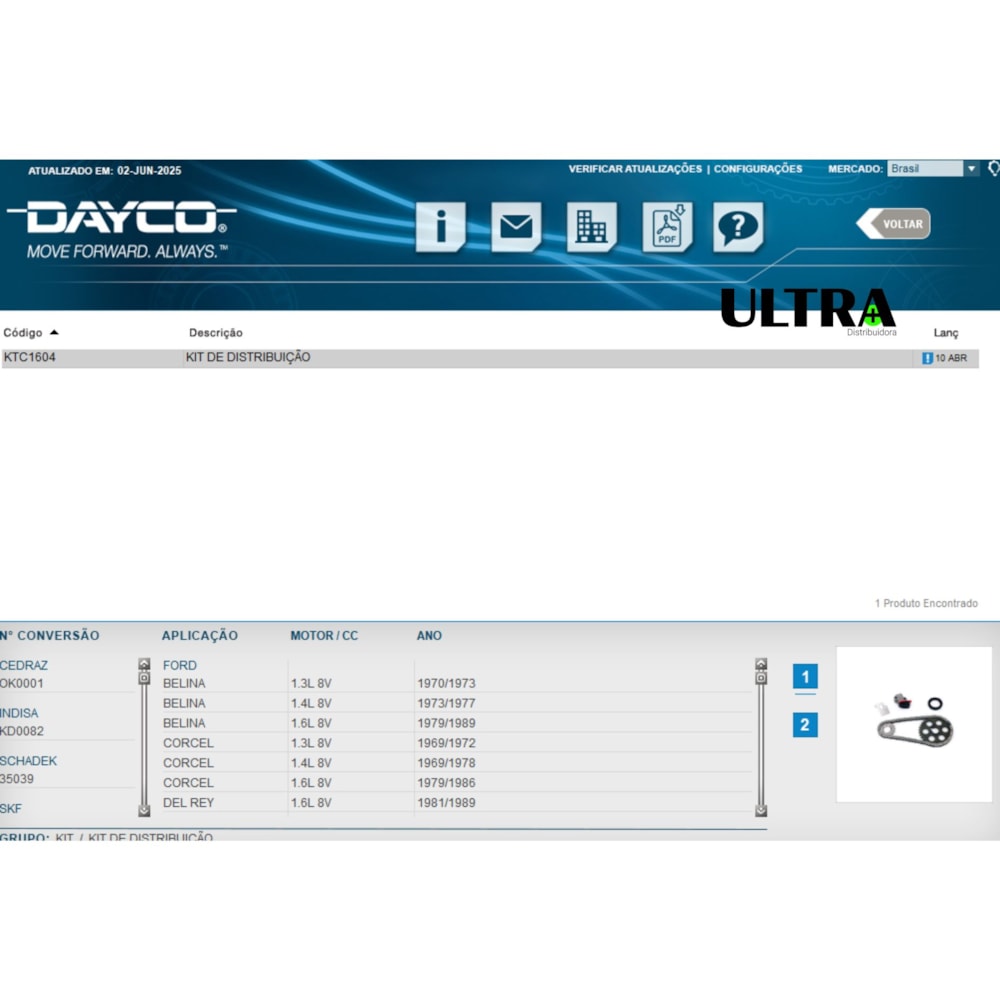
Task: Click the blue alert icon beside 10 ABR
Action: pyautogui.click(x=927, y=358)
